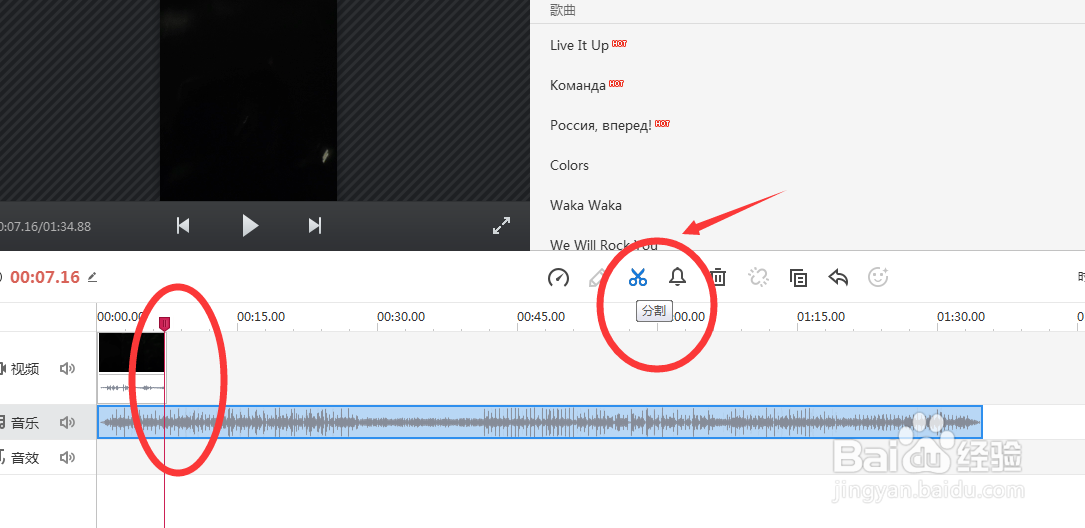Screen dimensions: 1085x528
Task: Select the 音效 track label
Action: coord(25,458)
